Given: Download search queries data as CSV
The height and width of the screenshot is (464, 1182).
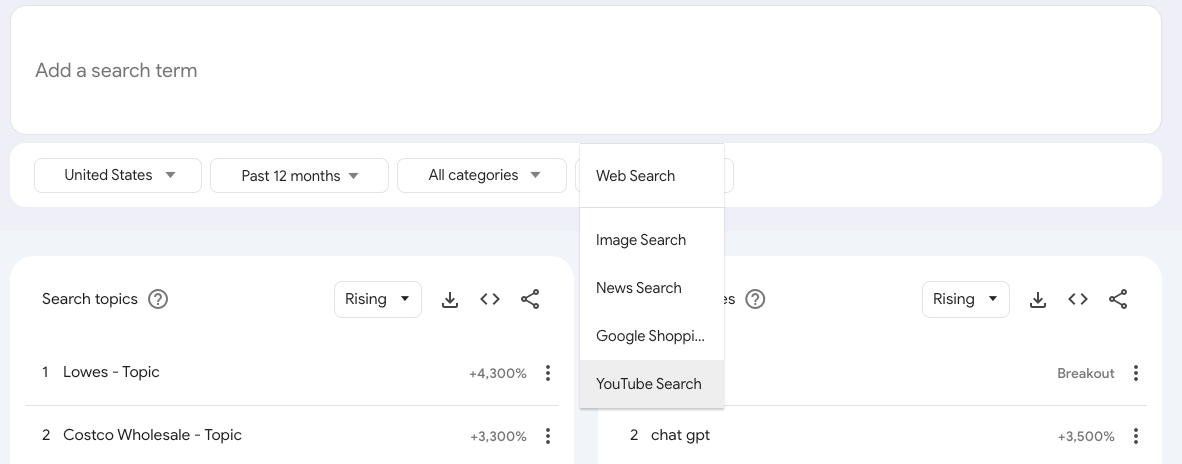Looking at the screenshot, I should (x=1038, y=299).
